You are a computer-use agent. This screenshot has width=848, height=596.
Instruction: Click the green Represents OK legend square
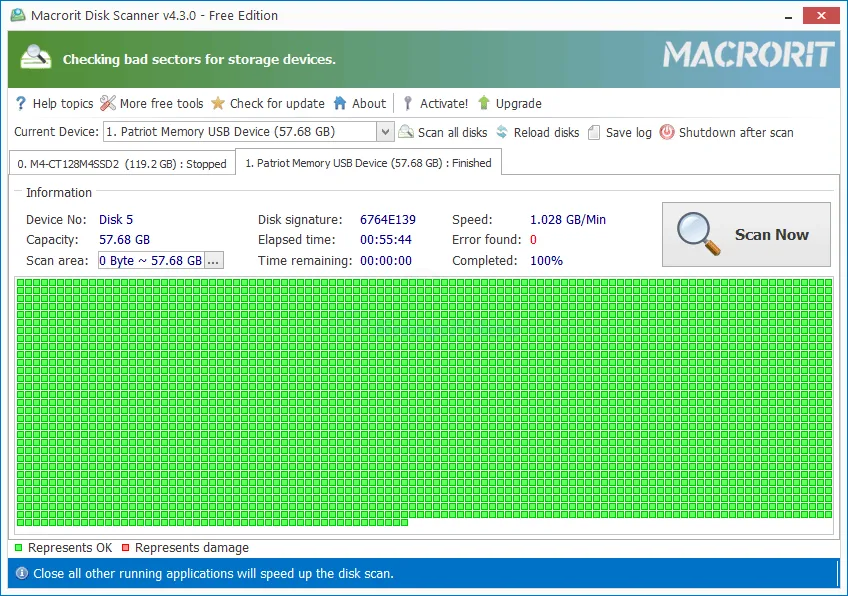(18, 547)
